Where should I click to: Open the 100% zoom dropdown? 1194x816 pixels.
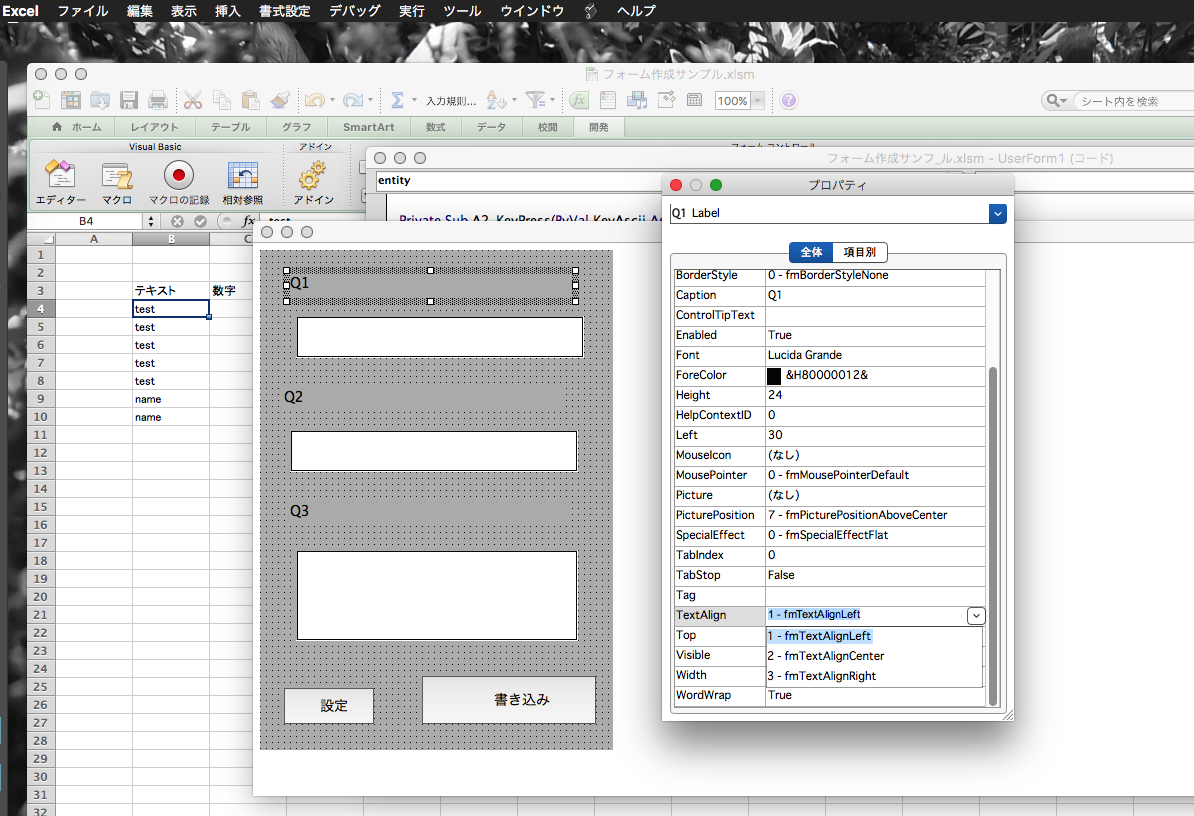click(758, 101)
